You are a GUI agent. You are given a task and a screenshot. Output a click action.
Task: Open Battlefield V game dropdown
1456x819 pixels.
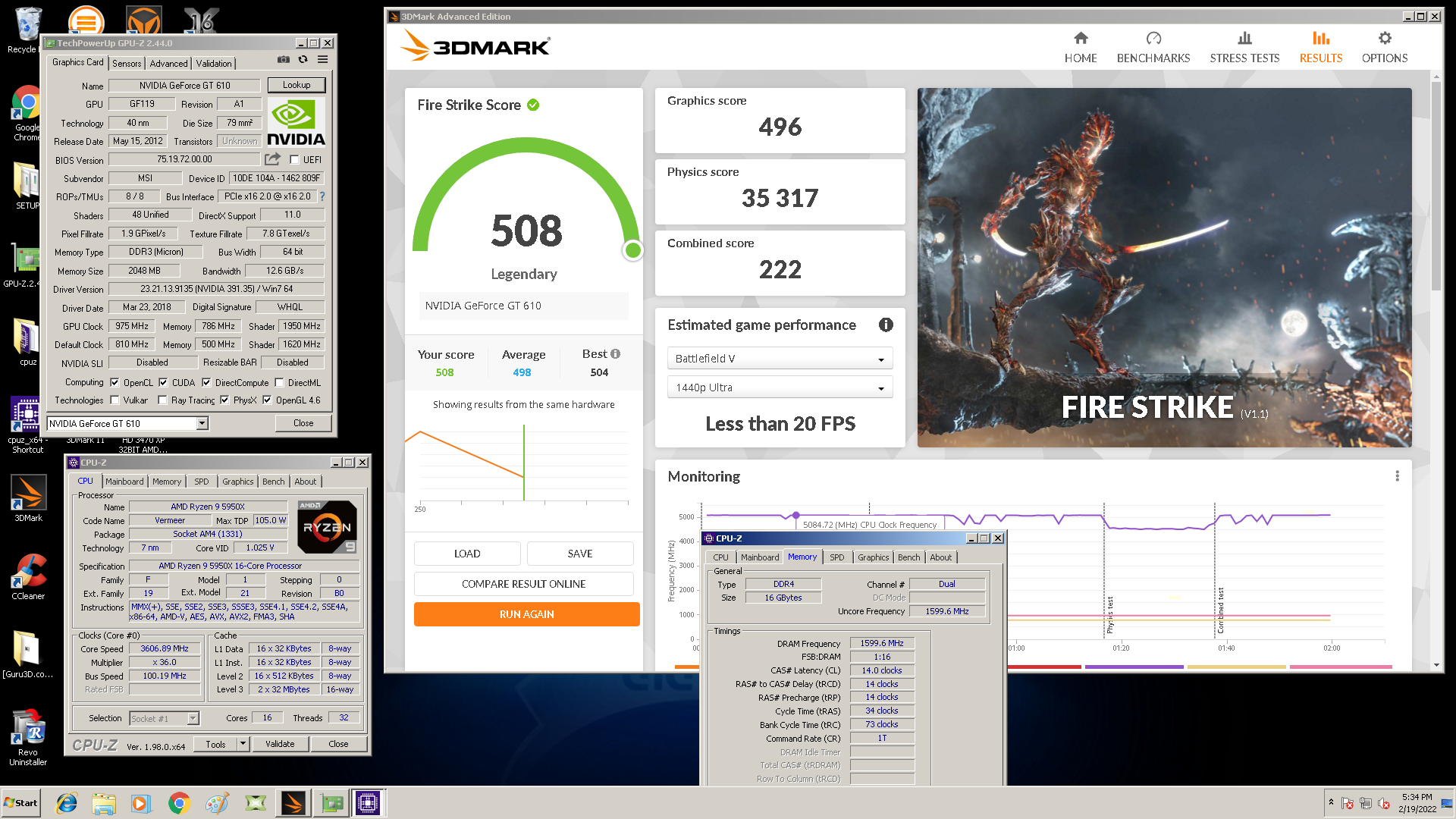(780, 359)
